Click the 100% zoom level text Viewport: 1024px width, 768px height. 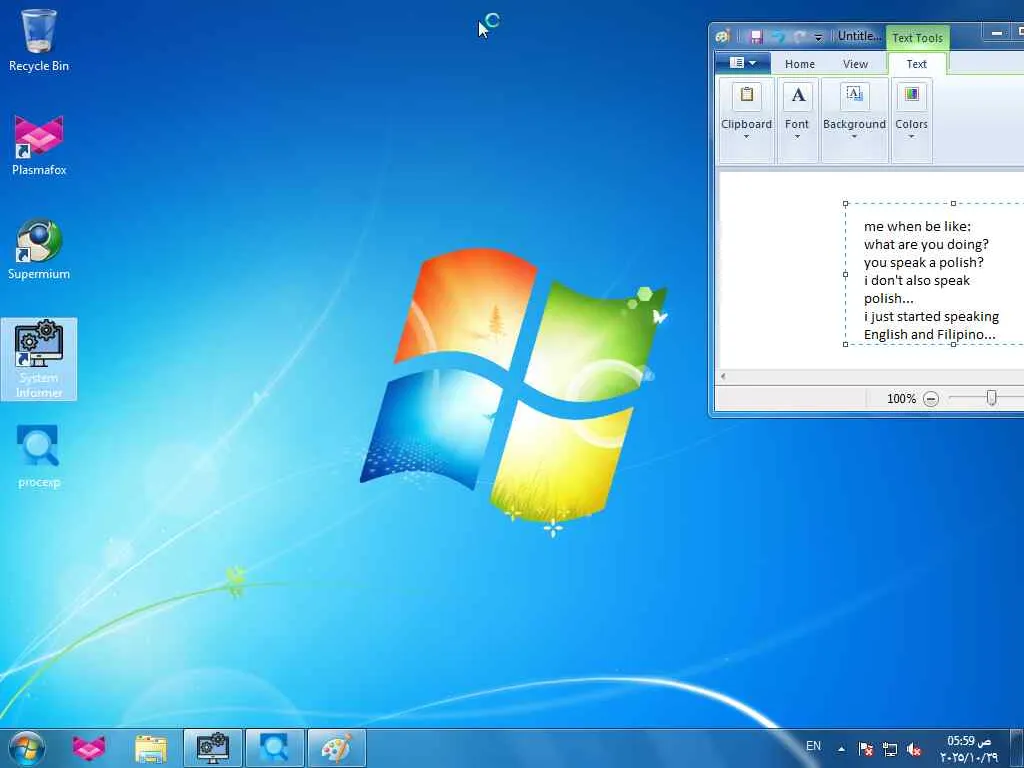[x=901, y=398]
